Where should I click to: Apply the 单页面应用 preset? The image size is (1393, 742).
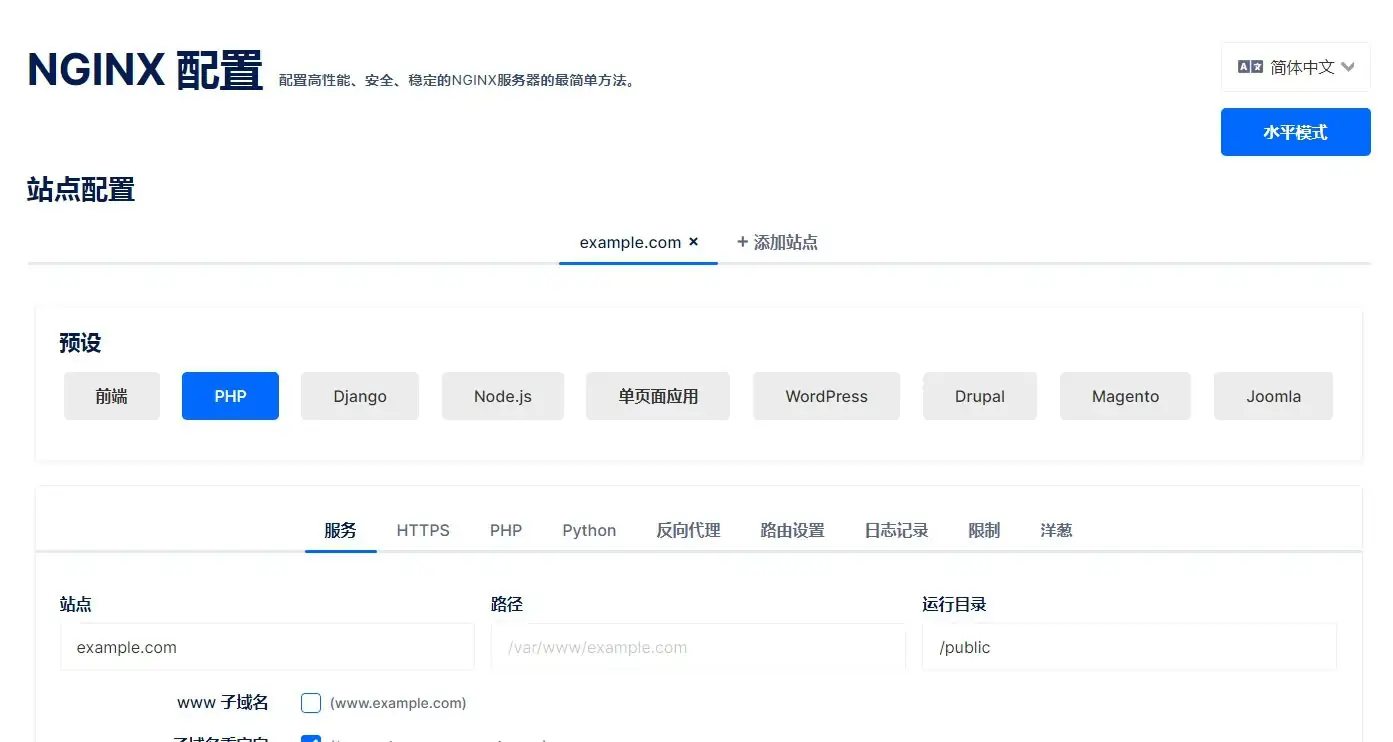tap(657, 396)
